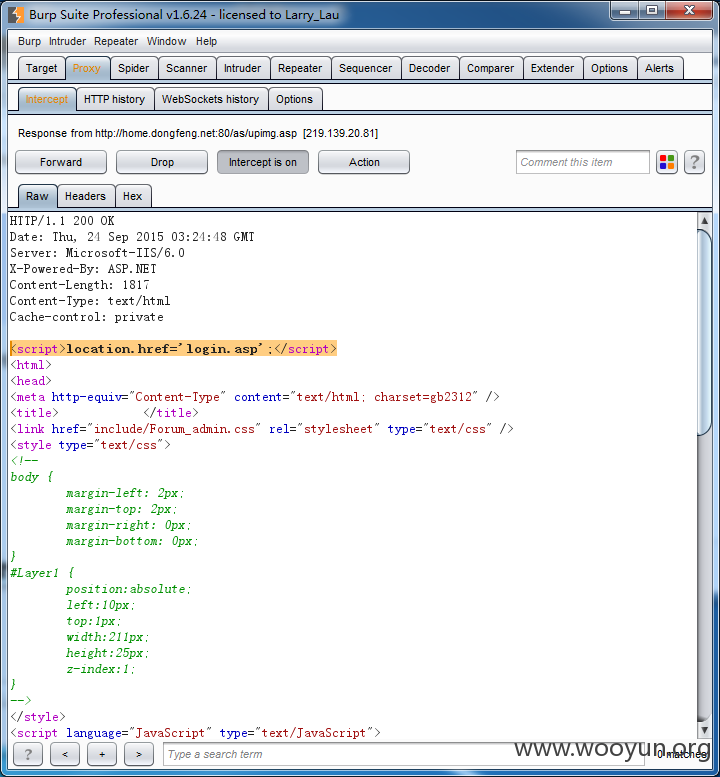Click the Server: Microsoft-IIS/6.0 header line

(x=97, y=253)
